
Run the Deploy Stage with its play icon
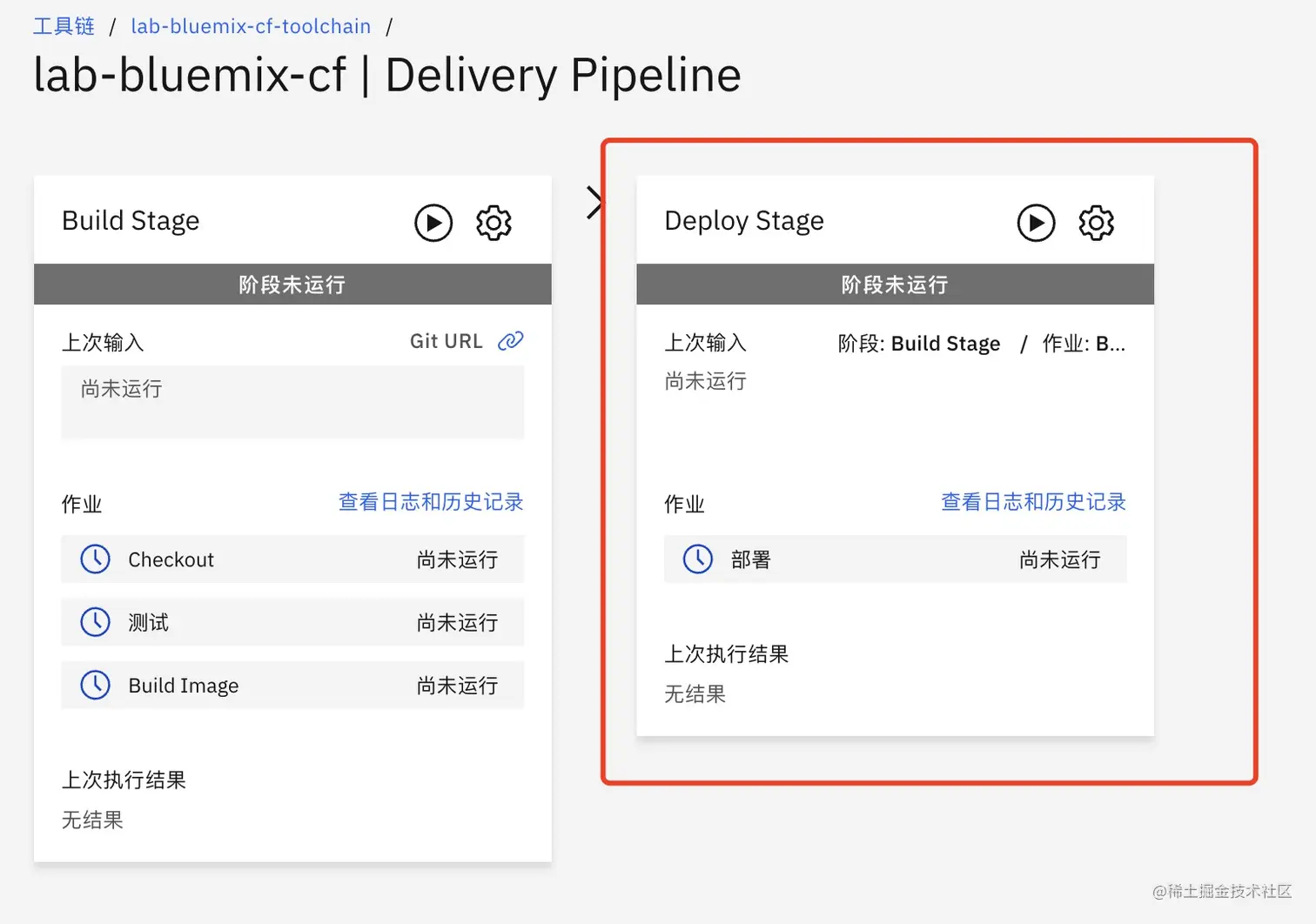tap(1036, 223)
